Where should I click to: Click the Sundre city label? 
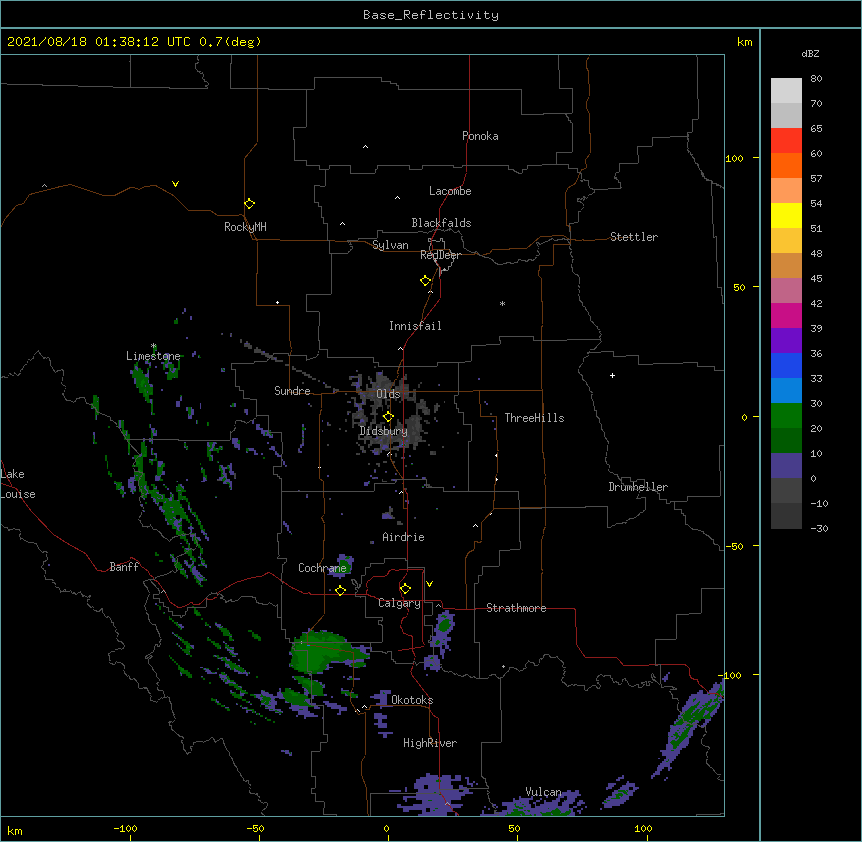pyautogui.click(x=292, y=391)
